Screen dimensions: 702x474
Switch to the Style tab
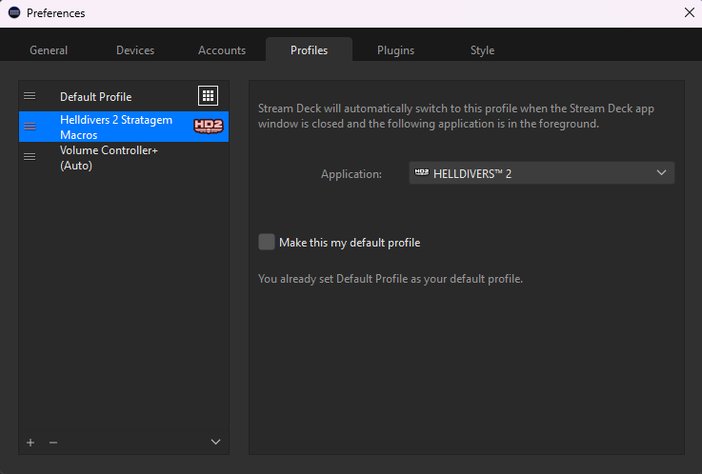(x=482, y=50)
